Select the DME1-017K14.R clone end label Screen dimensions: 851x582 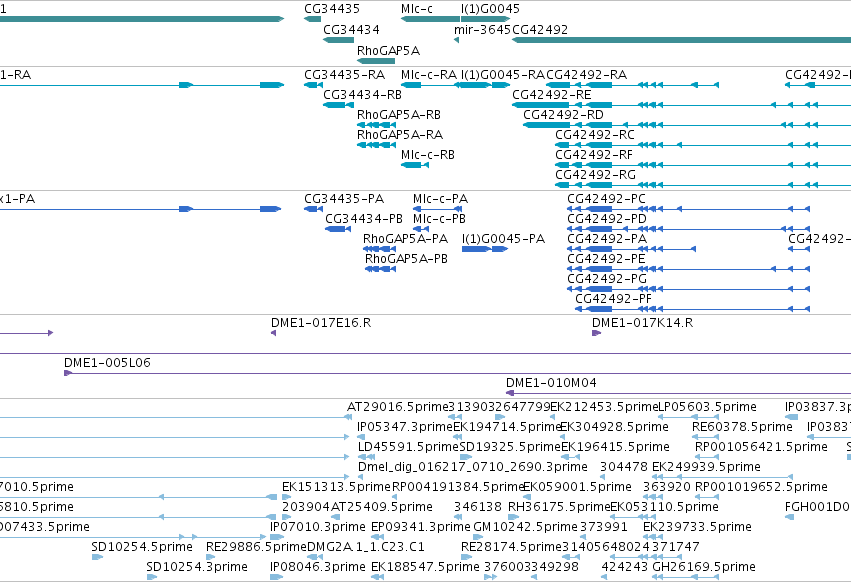643,323
